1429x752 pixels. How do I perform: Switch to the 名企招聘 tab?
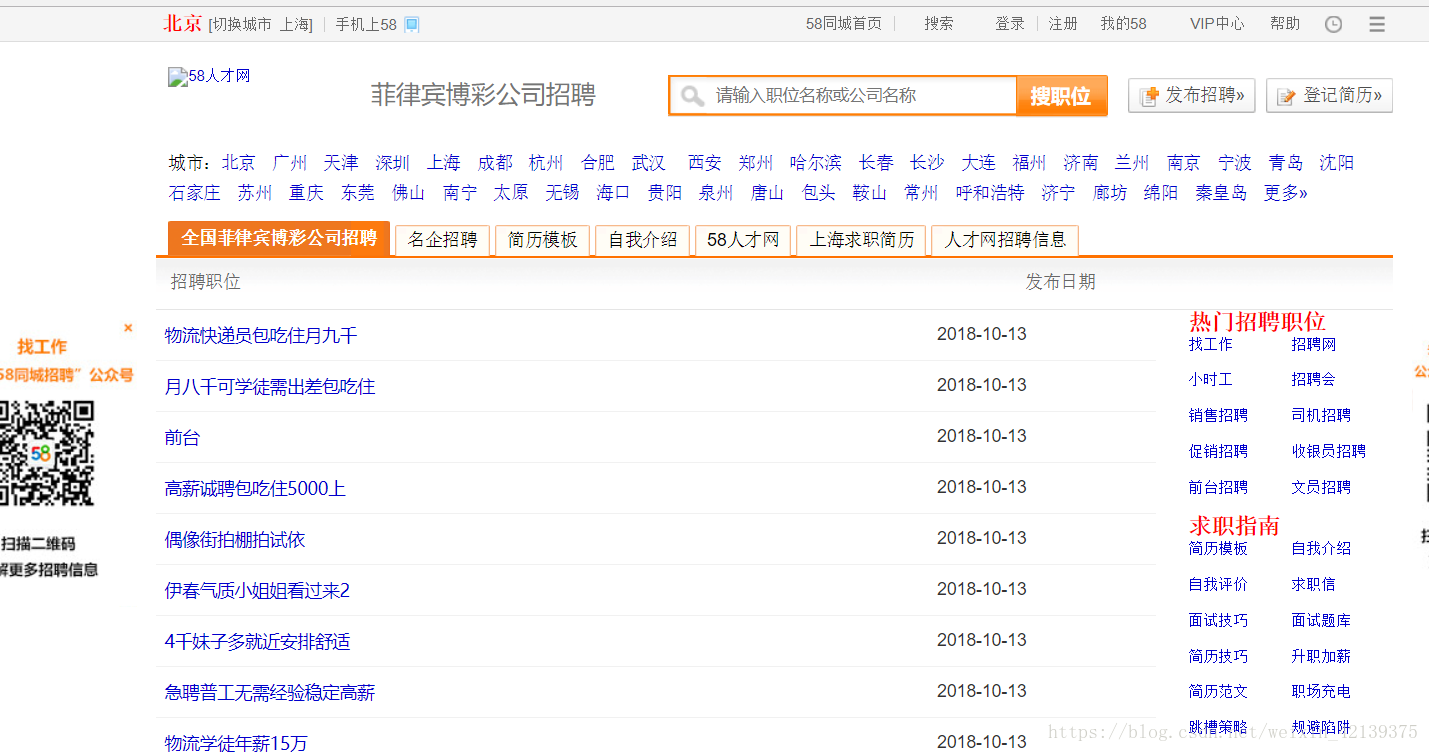pyautogui.click(x=442, y=240)
